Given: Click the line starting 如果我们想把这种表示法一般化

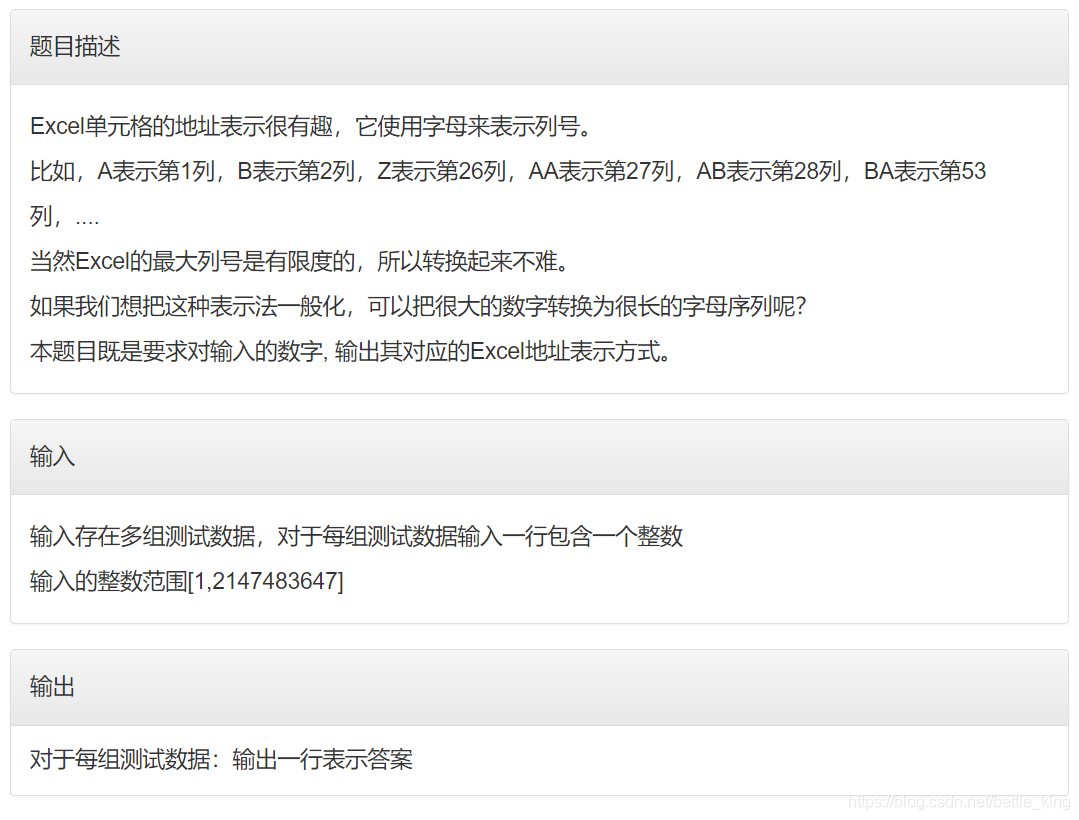Looking at the screenshot, I should click(418, 306).
